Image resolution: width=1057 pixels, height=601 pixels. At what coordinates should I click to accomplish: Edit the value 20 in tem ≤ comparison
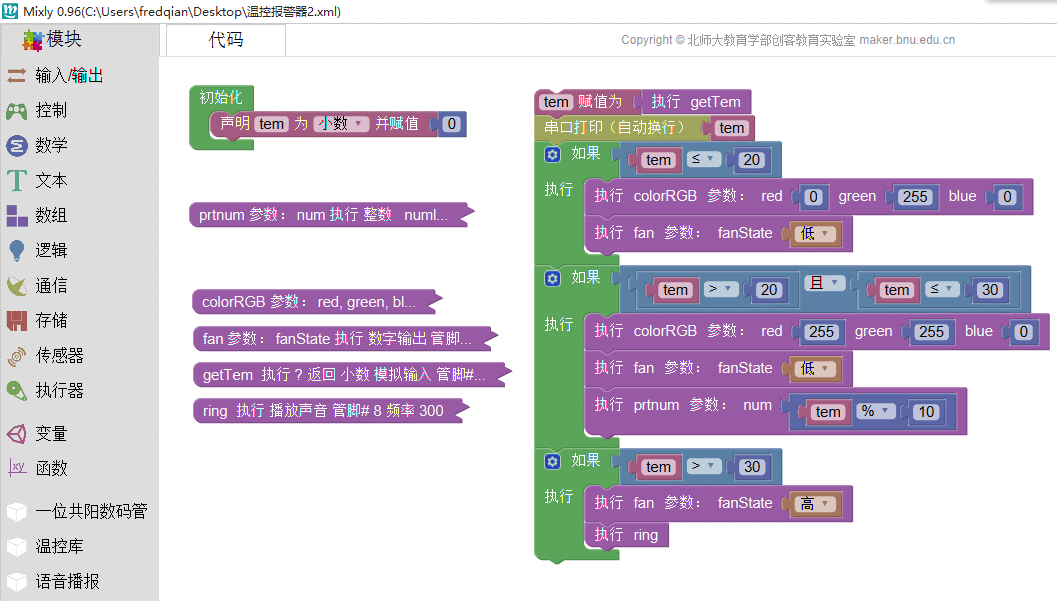tap(752, 160)
